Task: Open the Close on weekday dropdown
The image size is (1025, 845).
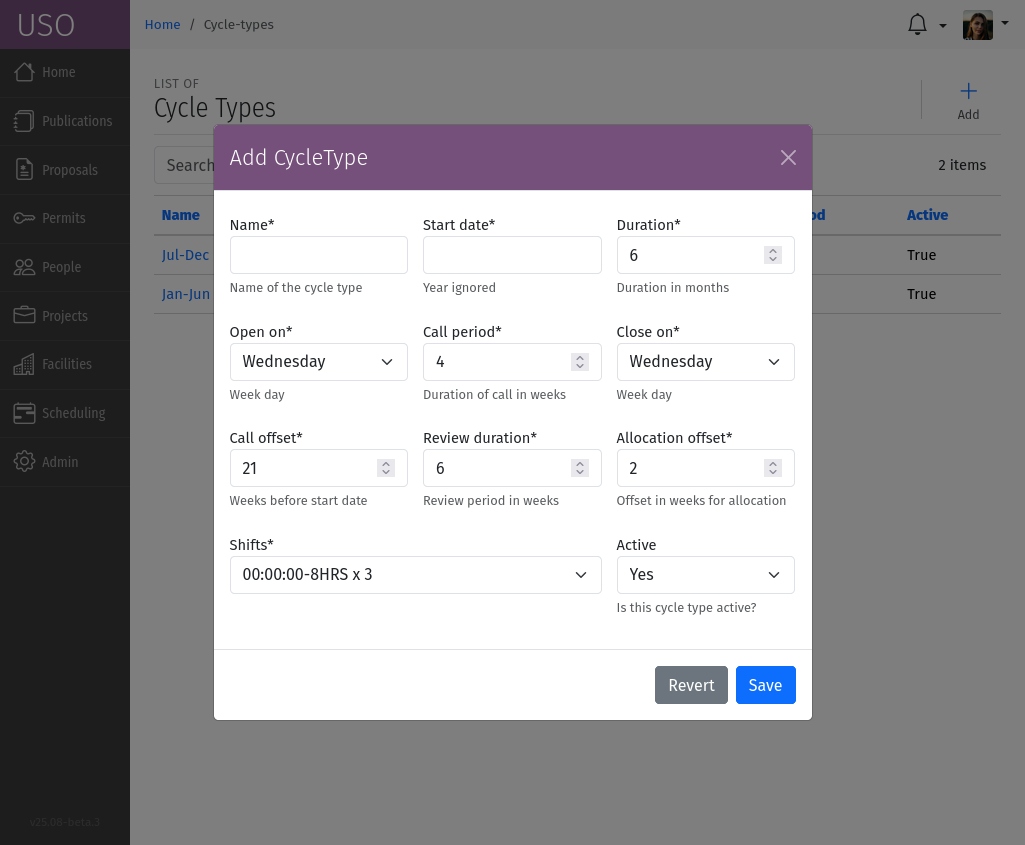Action: [705, 361]
